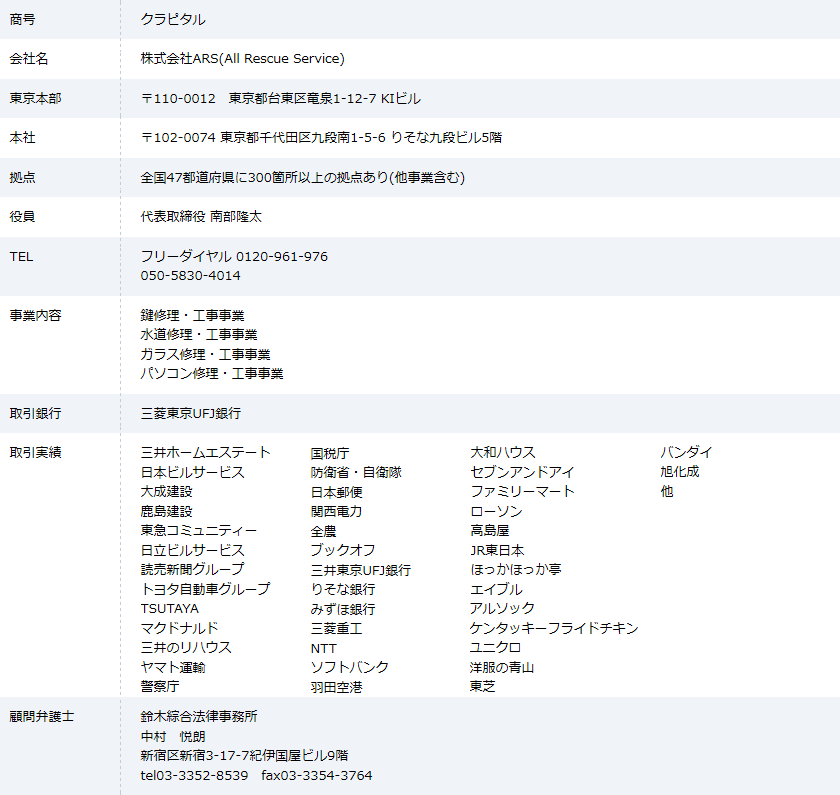Click 防衛省・自衛隊 in the client list
This screenshot has width=840, height=795.
[x=356, y=472]
